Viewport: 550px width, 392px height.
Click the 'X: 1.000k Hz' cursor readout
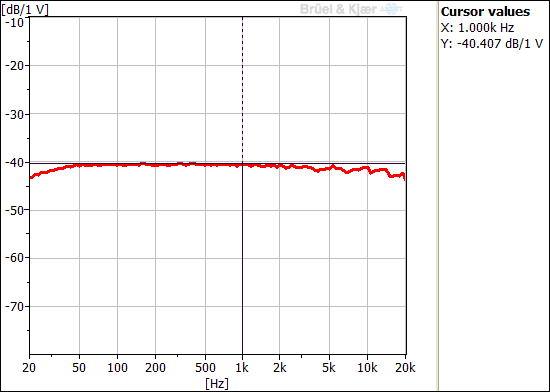(x=477, y=28)
